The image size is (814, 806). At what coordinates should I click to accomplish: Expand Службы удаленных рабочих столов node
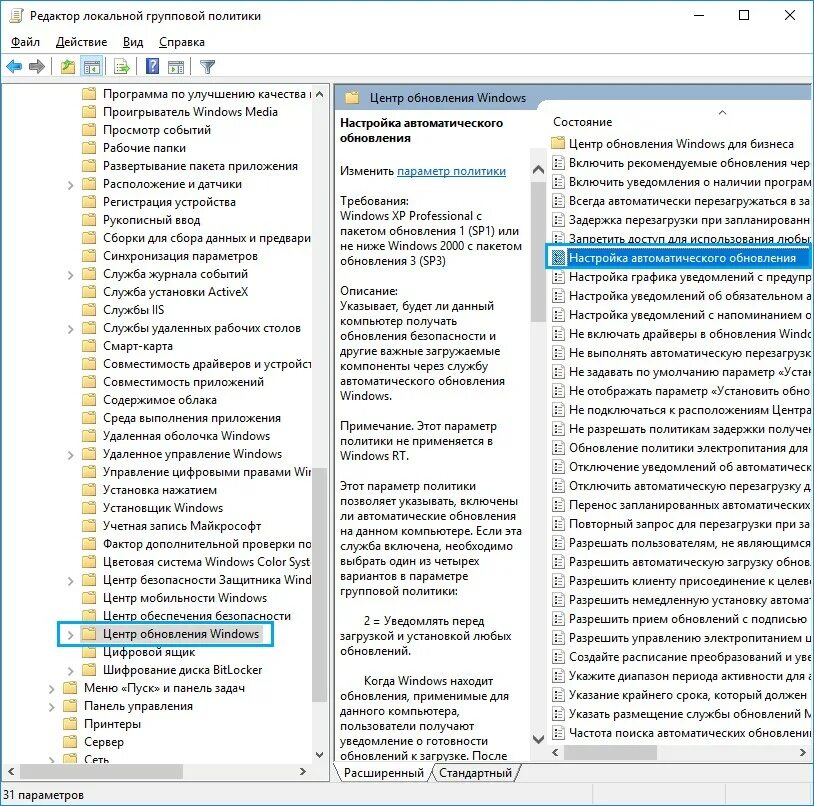click(x=71, y=329)
